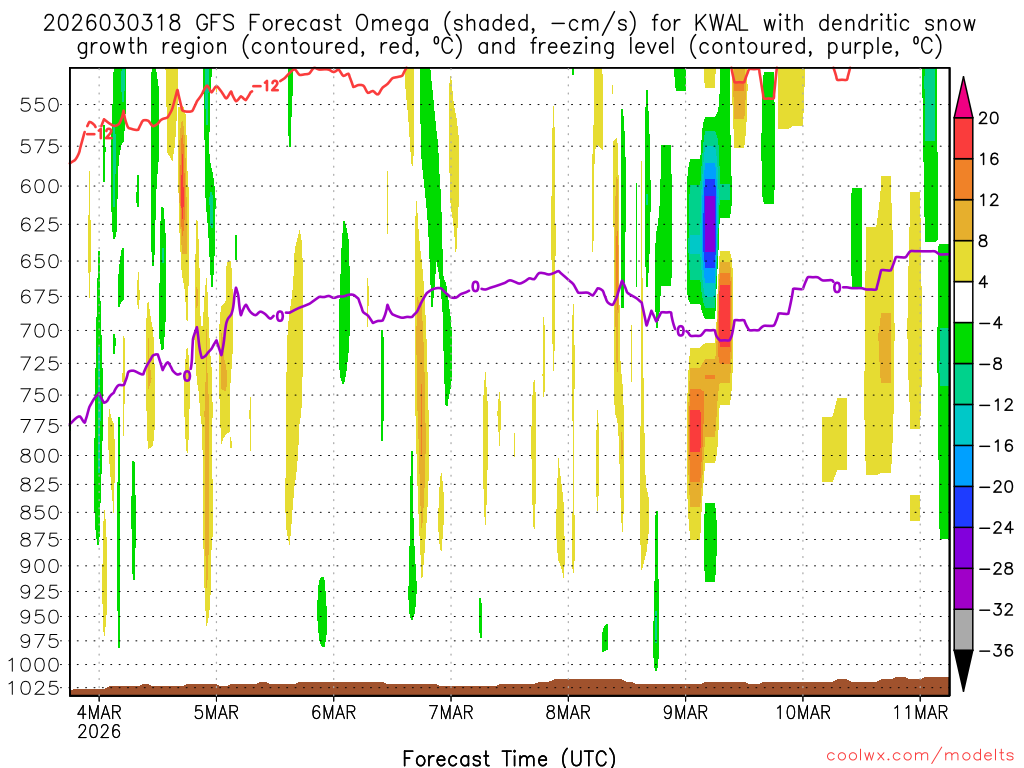Click the 650 pressure level label

pyautogui.click(x=40, y=261)
